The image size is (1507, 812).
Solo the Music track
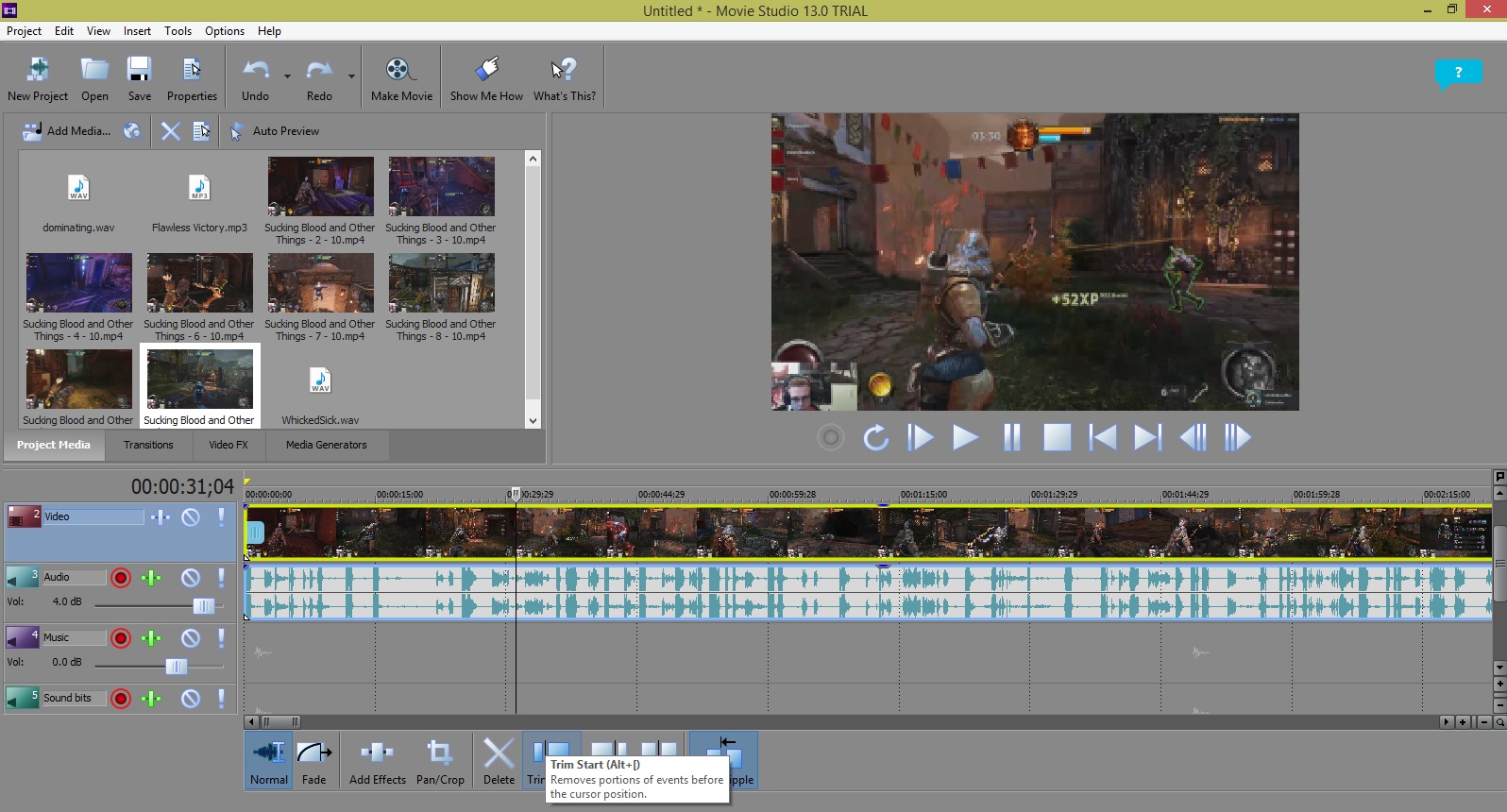coord(221,638)
